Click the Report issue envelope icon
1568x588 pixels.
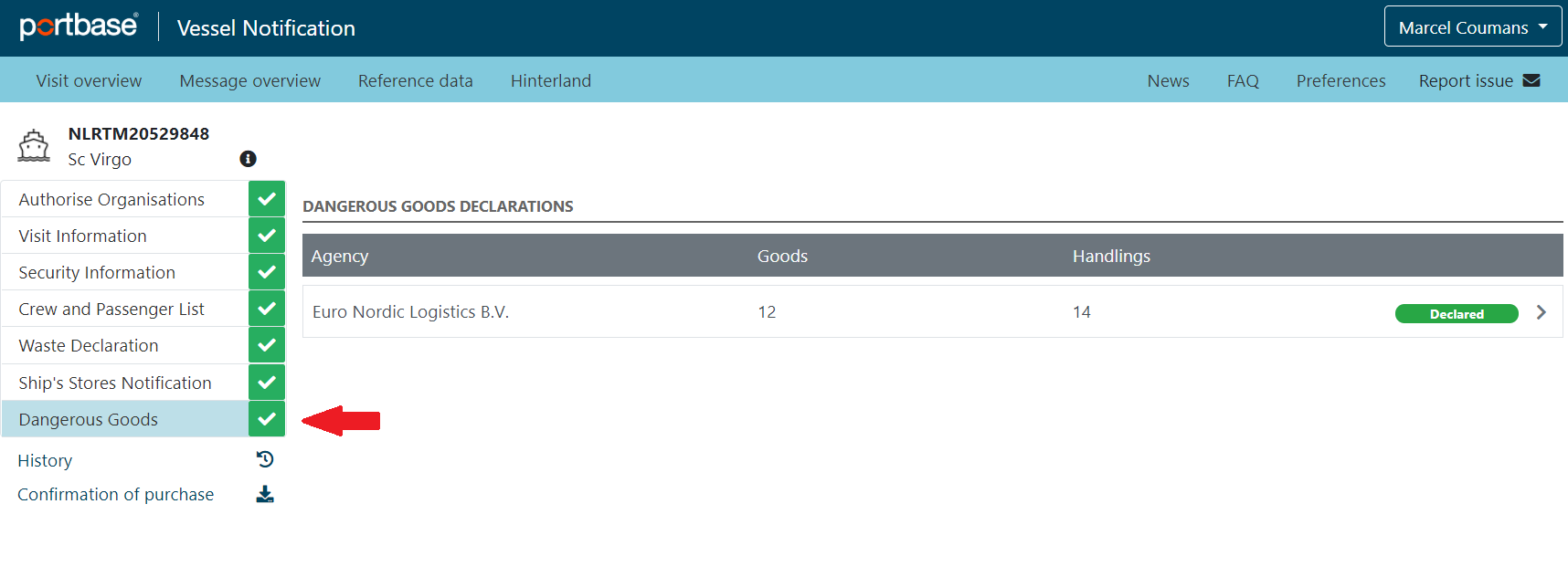click(x=1531, y=80)
